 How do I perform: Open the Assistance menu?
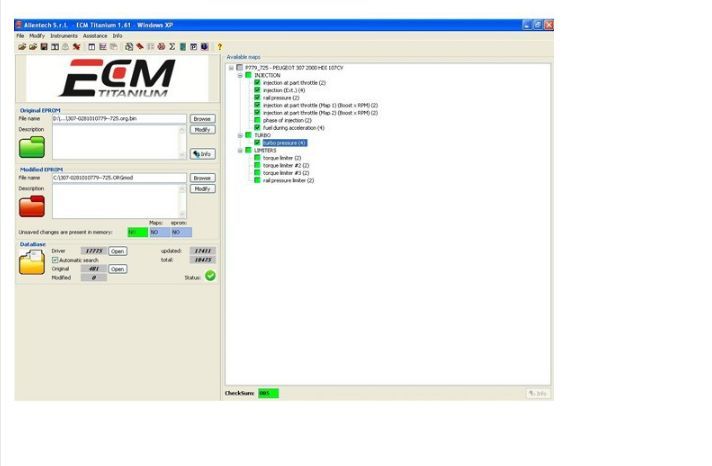point(95,35)
